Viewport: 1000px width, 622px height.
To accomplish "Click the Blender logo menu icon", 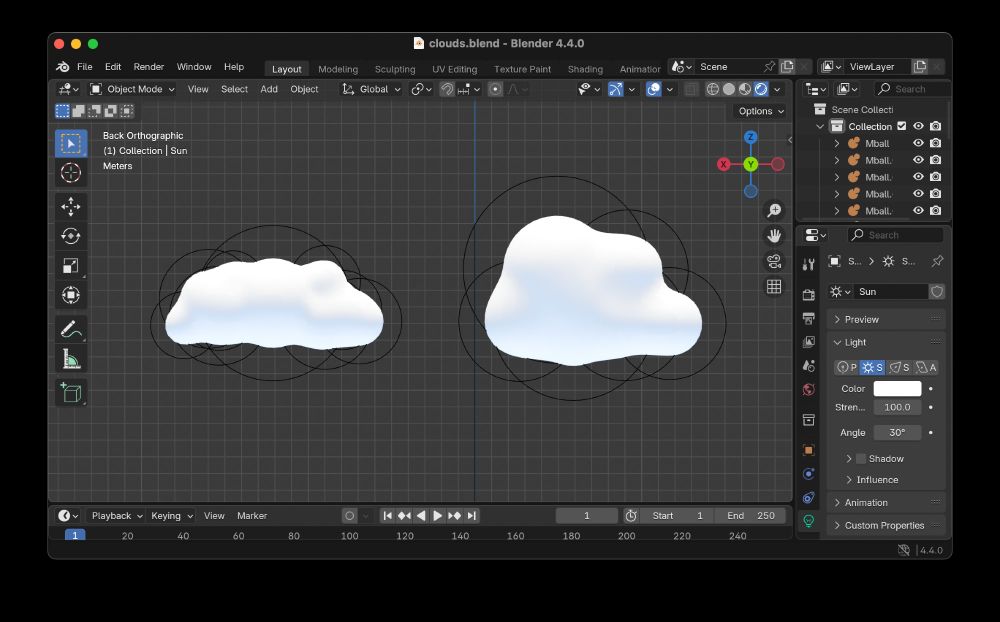I will coord(62,66).
